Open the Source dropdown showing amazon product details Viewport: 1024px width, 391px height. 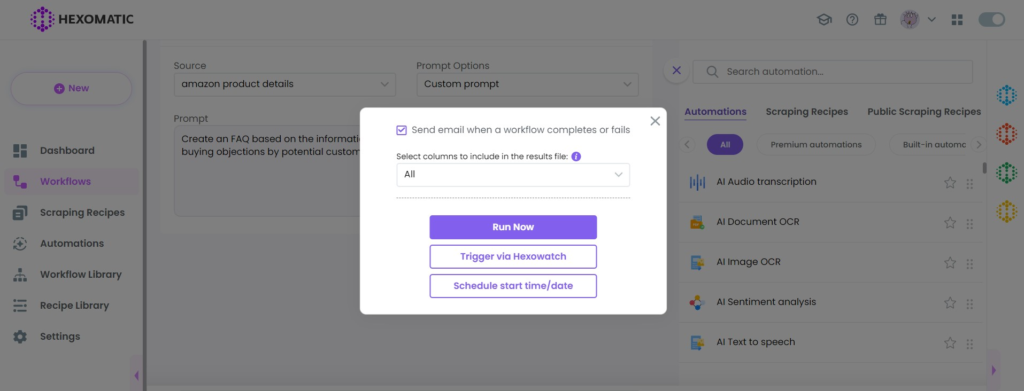tap(285, 84)
